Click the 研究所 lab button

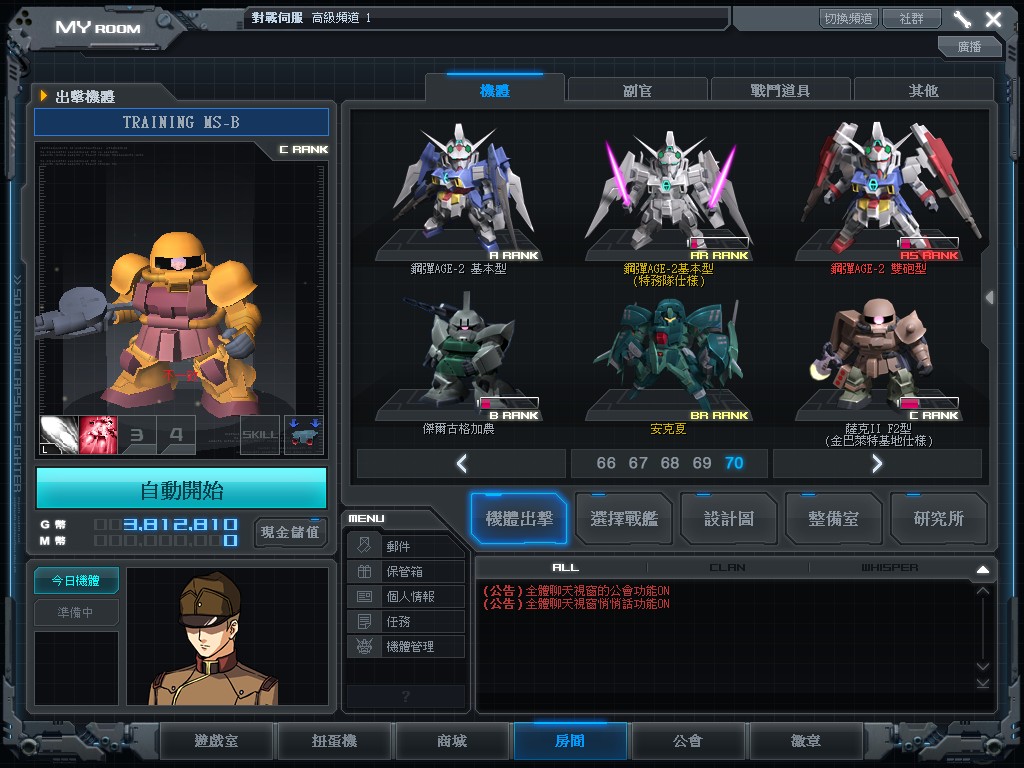[x=938, y=519]
